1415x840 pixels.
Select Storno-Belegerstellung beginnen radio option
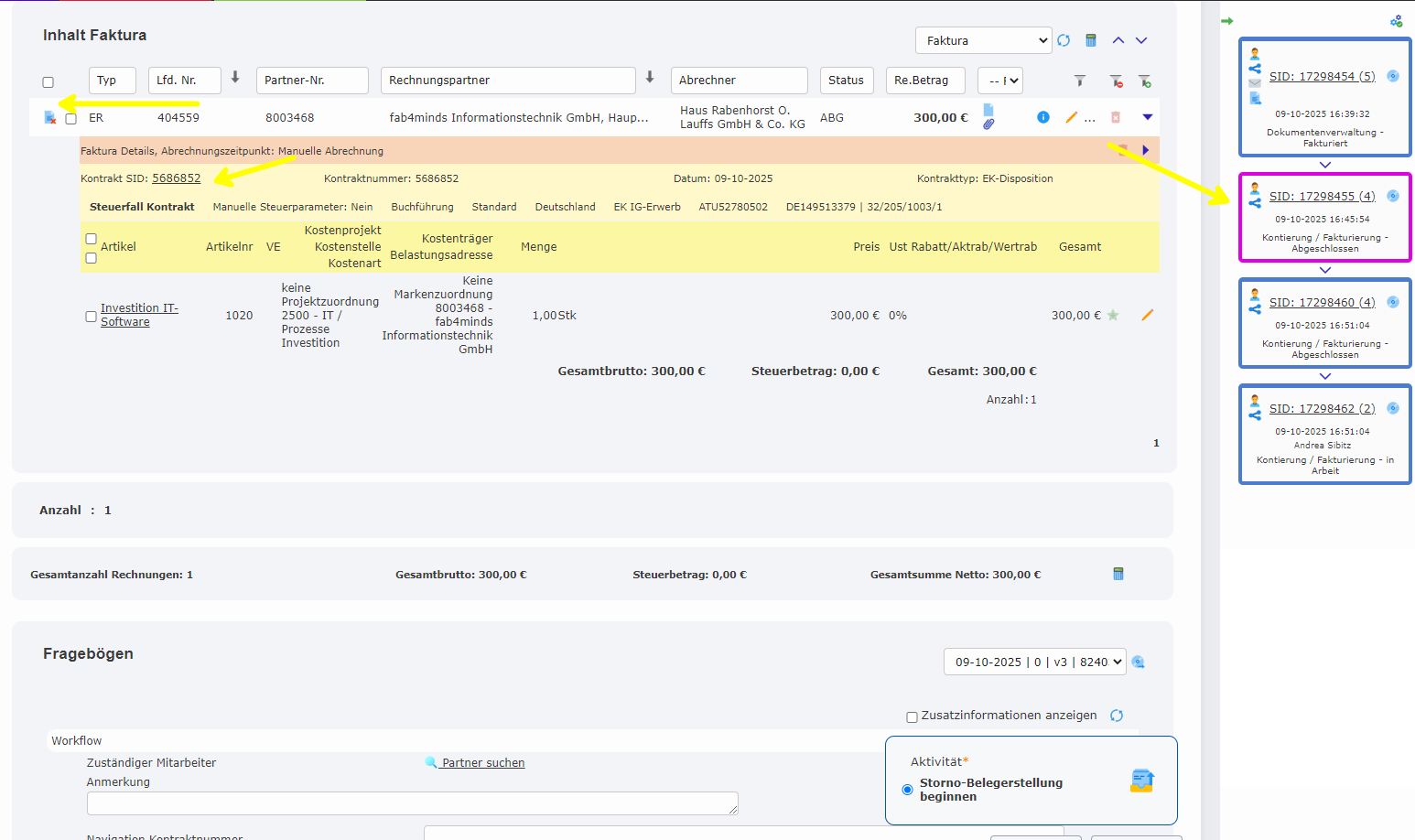click(x=907, y=790)
